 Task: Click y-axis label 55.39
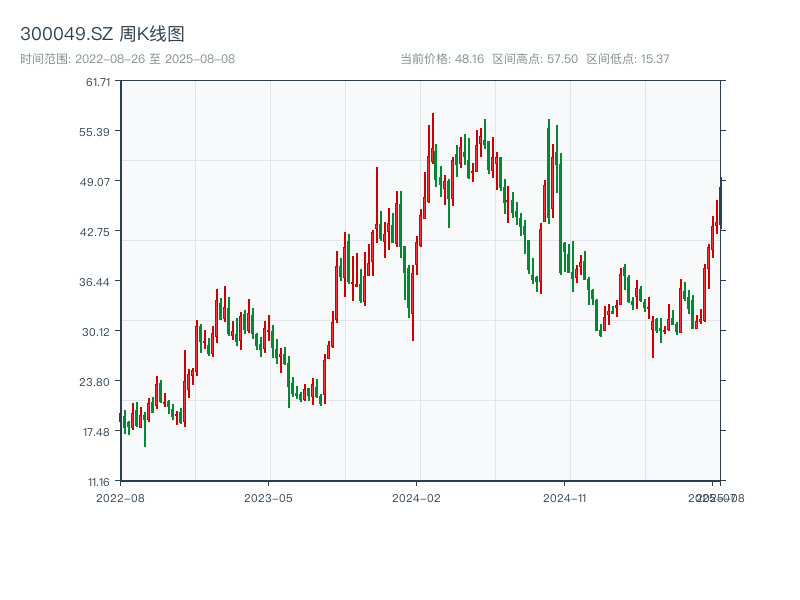point(94,132)
